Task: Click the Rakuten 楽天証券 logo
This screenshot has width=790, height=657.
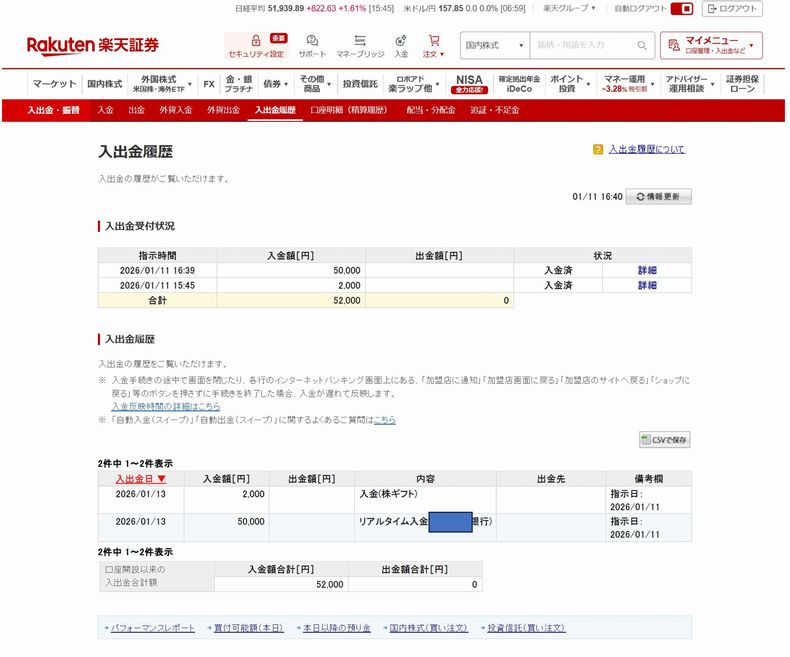Action: pos(93,45)
